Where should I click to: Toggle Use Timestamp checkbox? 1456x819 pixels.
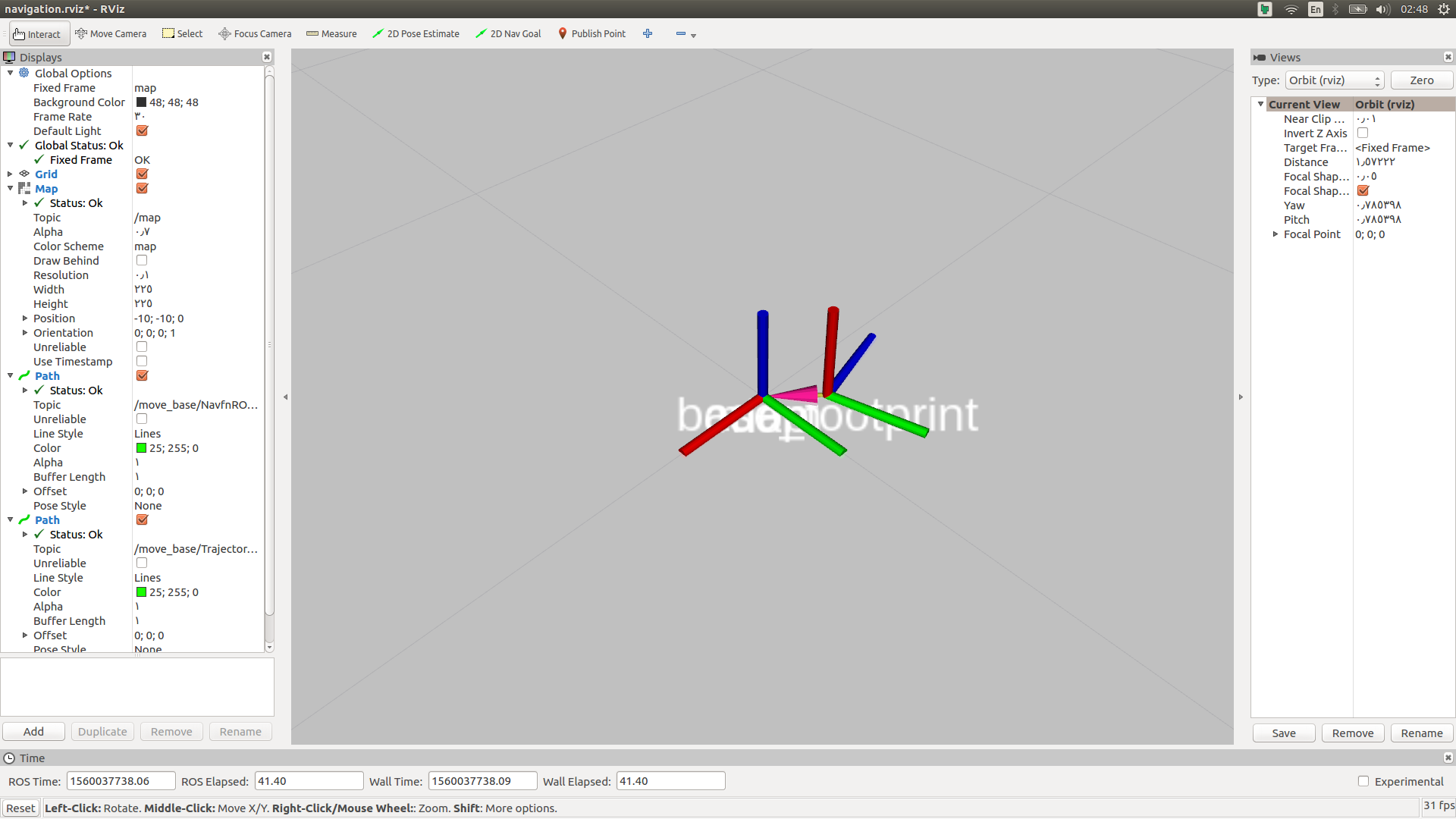(x=141, y=361)
